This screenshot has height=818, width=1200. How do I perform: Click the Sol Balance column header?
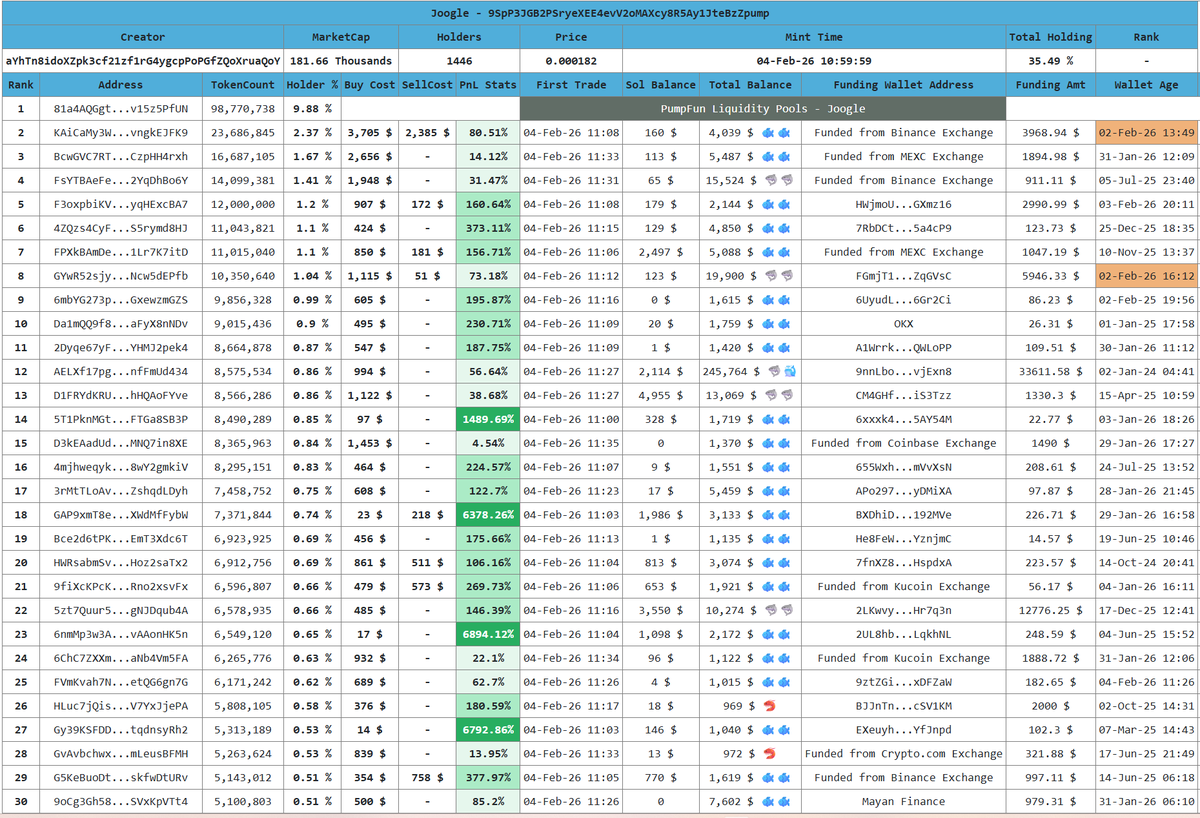coord(660,85)
